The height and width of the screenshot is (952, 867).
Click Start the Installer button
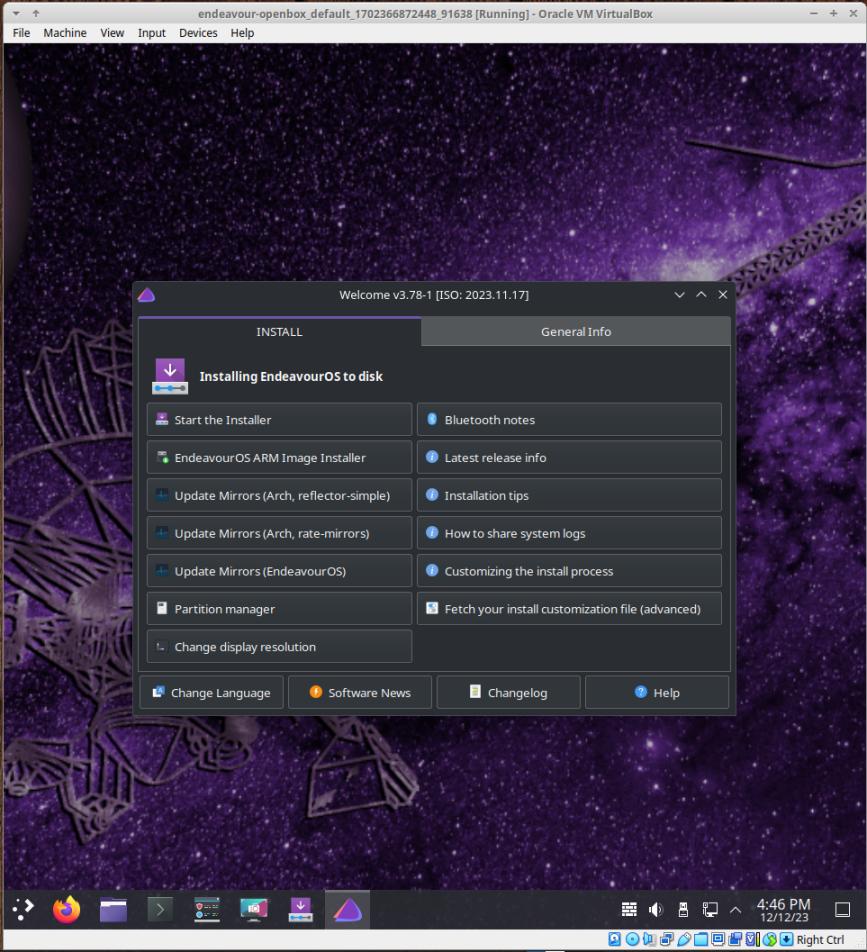point(279,420)
